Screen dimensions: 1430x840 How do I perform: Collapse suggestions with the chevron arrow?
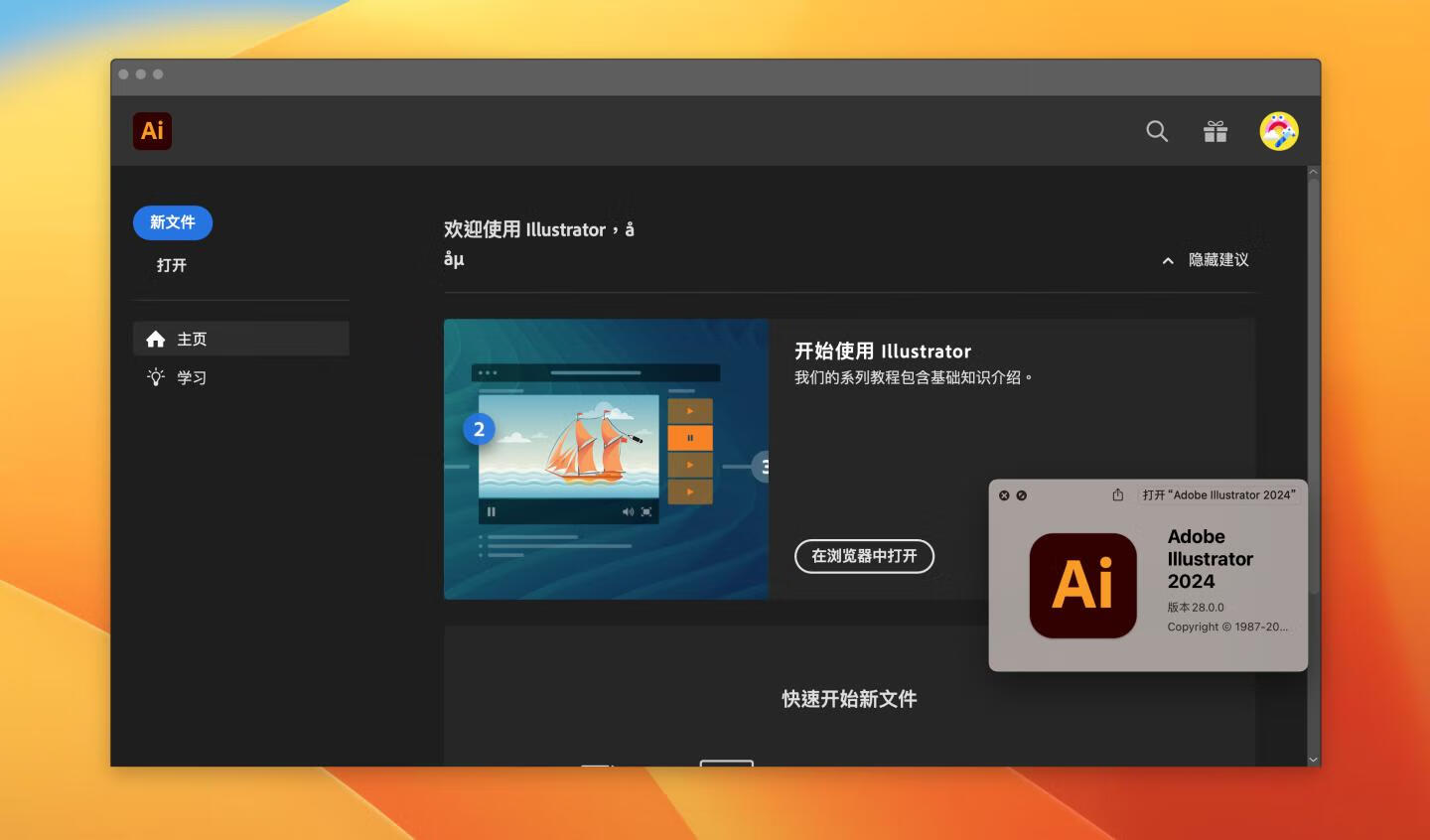[1168, 260]
